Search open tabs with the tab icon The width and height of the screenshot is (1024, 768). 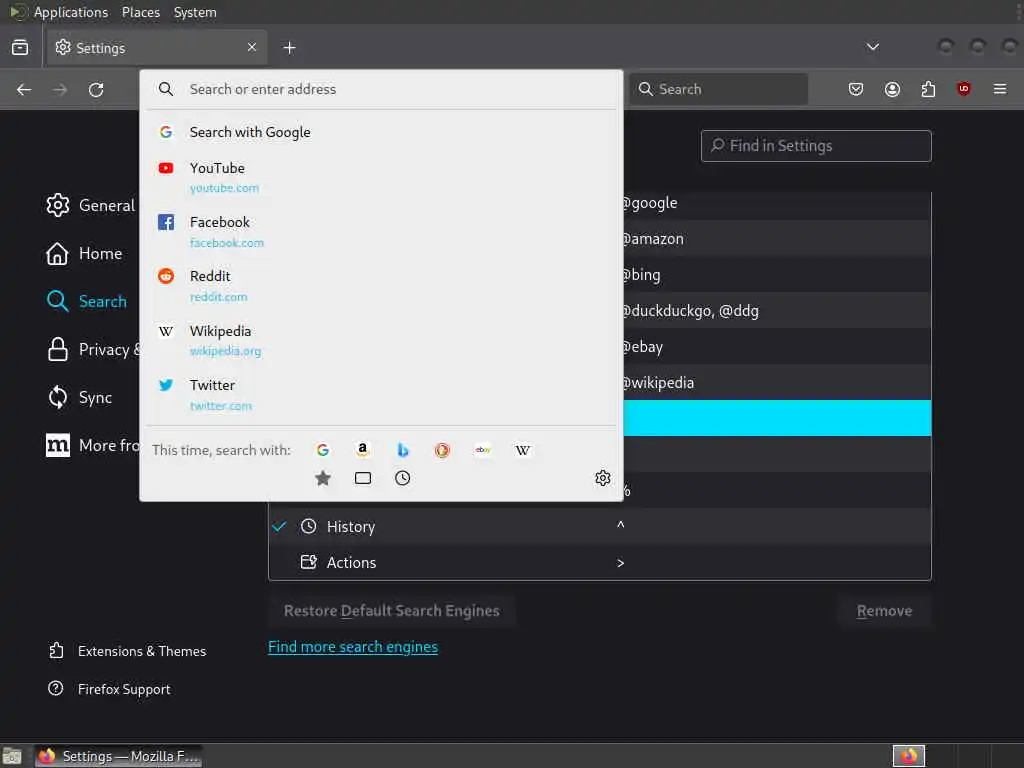point(362,478)
